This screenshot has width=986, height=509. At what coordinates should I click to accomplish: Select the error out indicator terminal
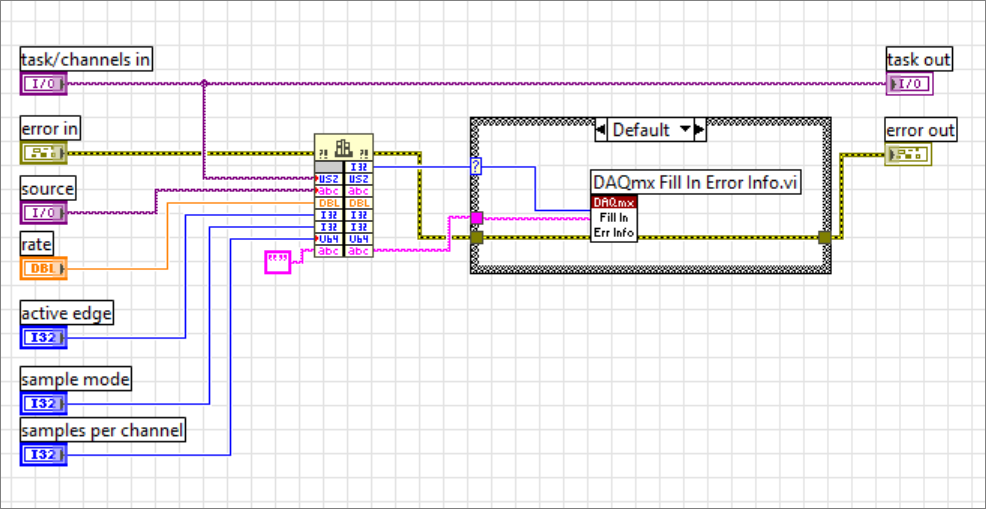tap(908, 153)
